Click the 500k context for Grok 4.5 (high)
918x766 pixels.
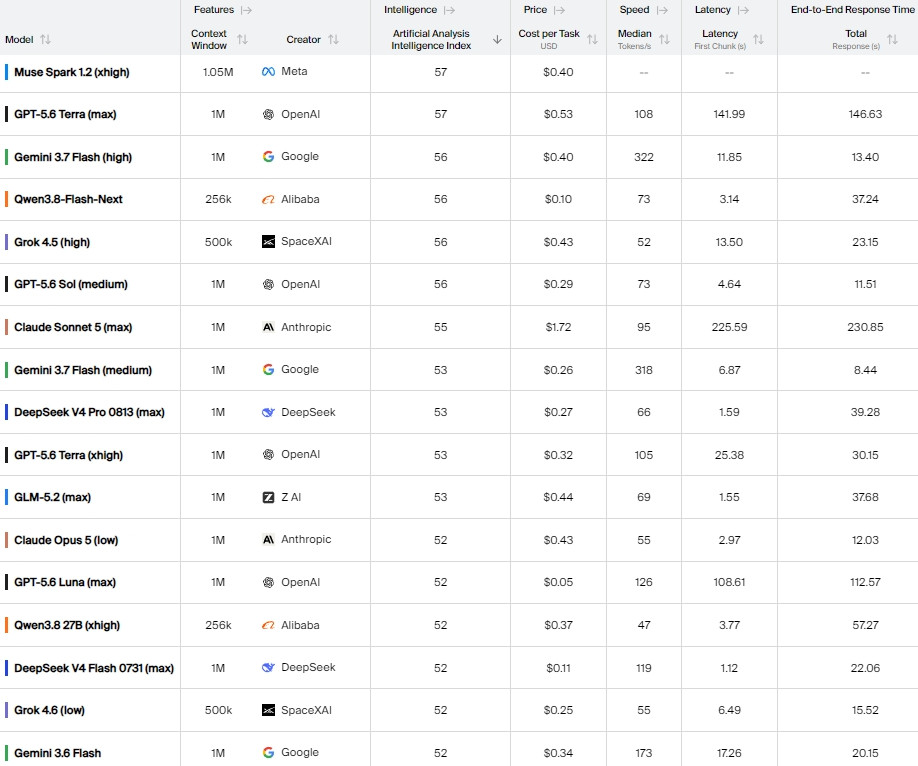click(x=218, y=242)
